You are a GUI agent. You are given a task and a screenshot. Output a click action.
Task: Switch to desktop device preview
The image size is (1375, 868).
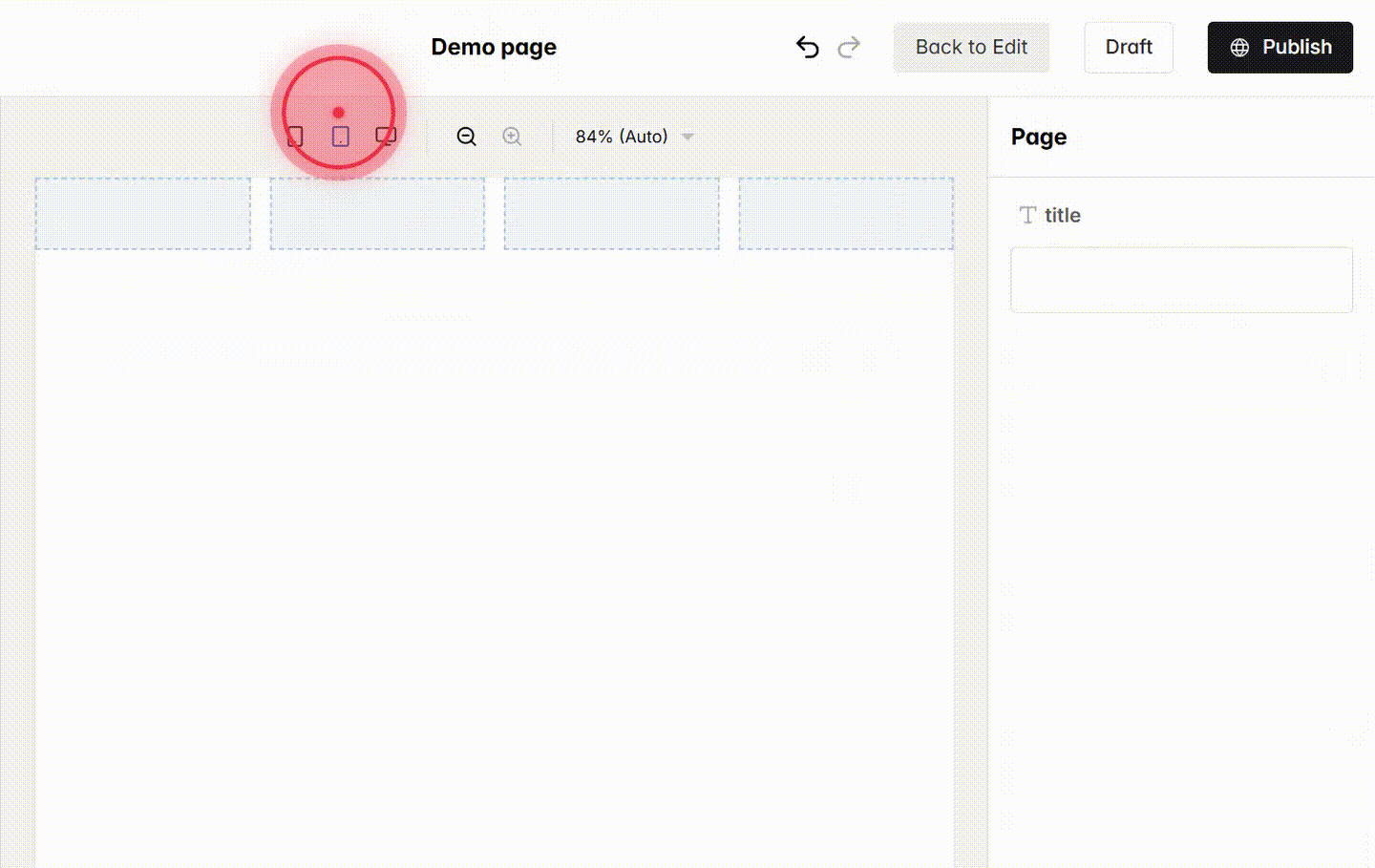coord(386,137)
